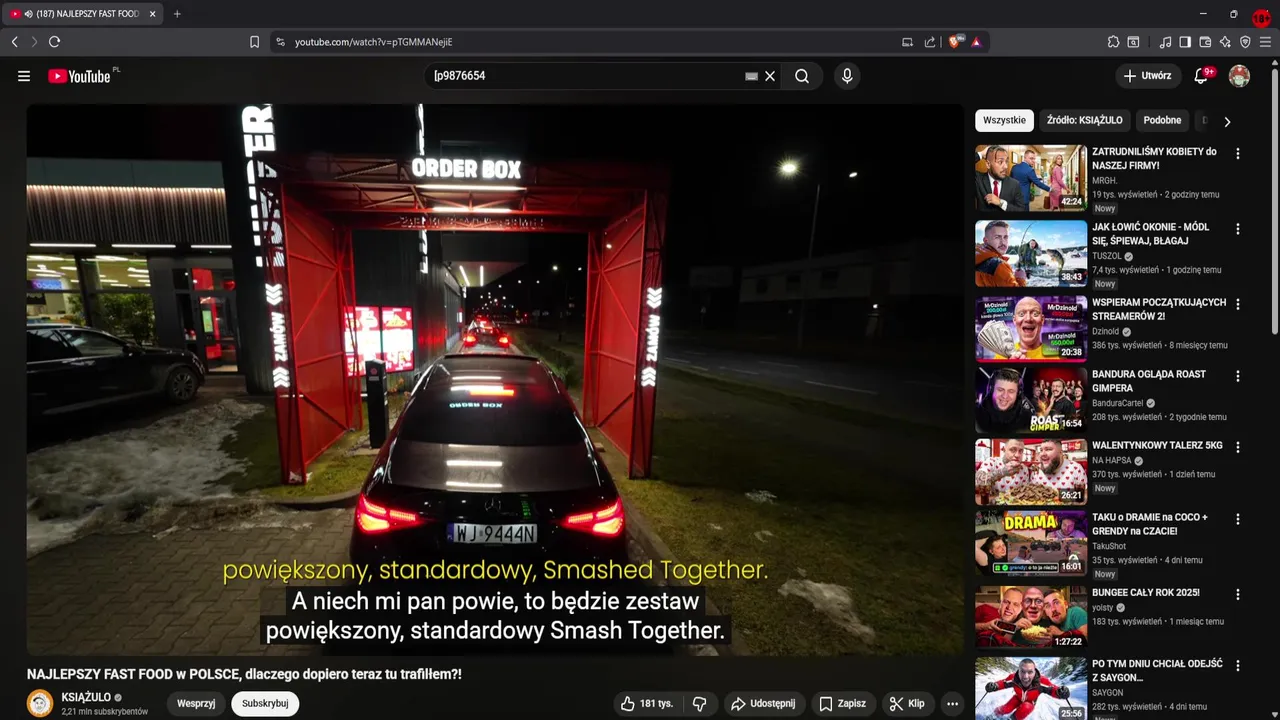This screenshot has width=1280, height=720.
Task: Open PO TYM DNIU CHCIAŁ ODEJŚĆ title
Action: (x=1157, y=671)
